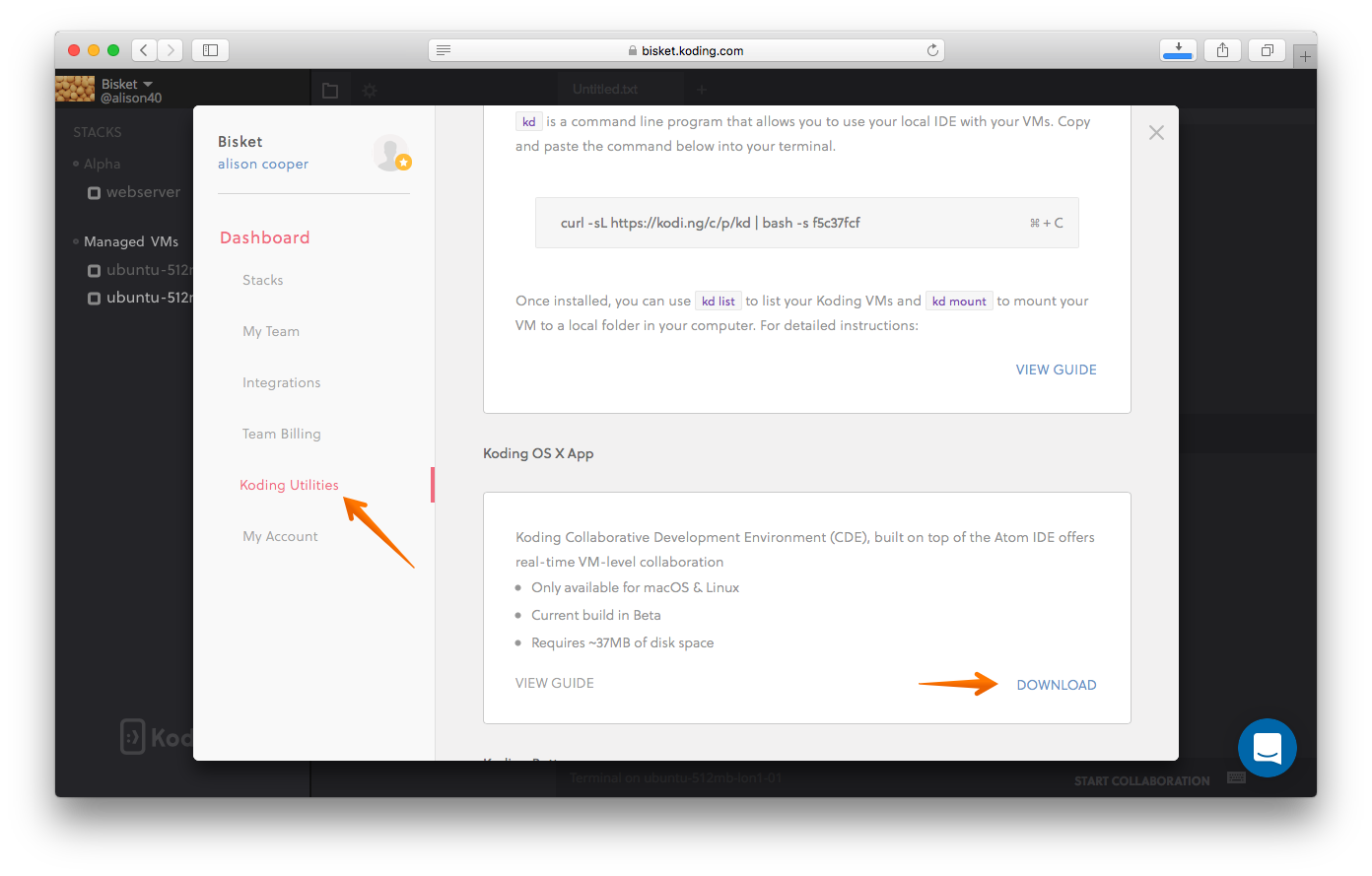This screenshot has height=876, width=1372.
Task: Click the 'kd list' code snippet
Action: (719, 302)
